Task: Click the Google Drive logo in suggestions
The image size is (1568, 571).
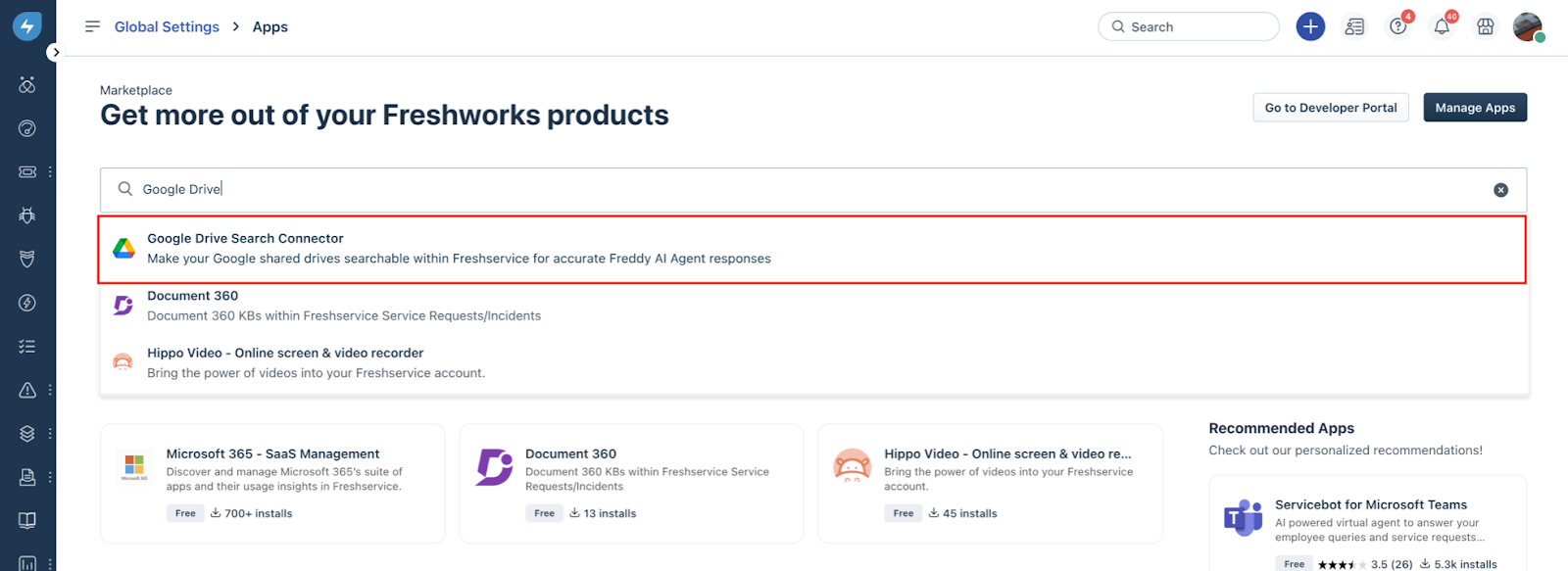Action: click(123, 249)
